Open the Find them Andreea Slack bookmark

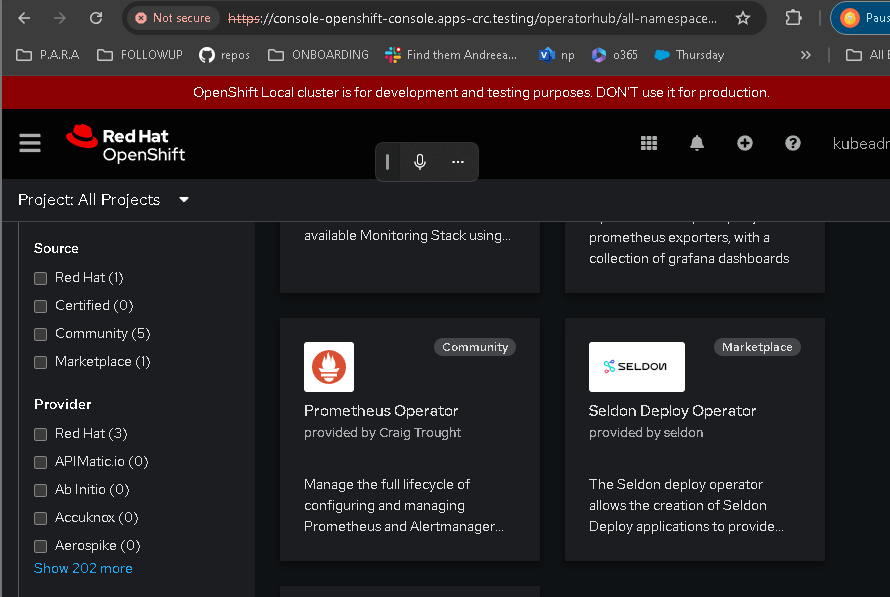[451, 55]
